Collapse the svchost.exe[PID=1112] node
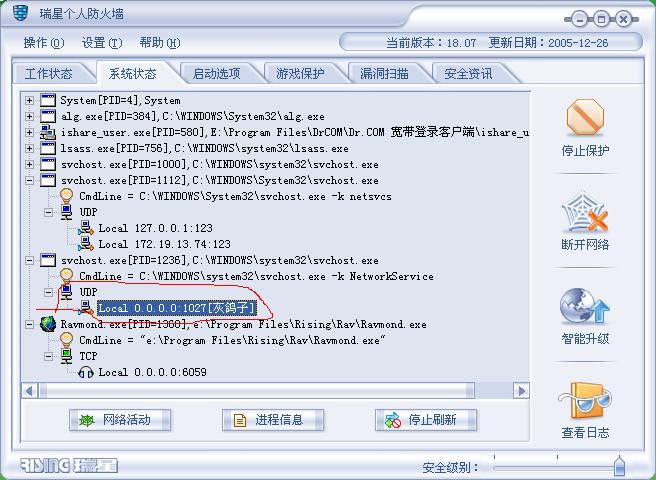This screenshot has height=480, width=656. [29, 180]
